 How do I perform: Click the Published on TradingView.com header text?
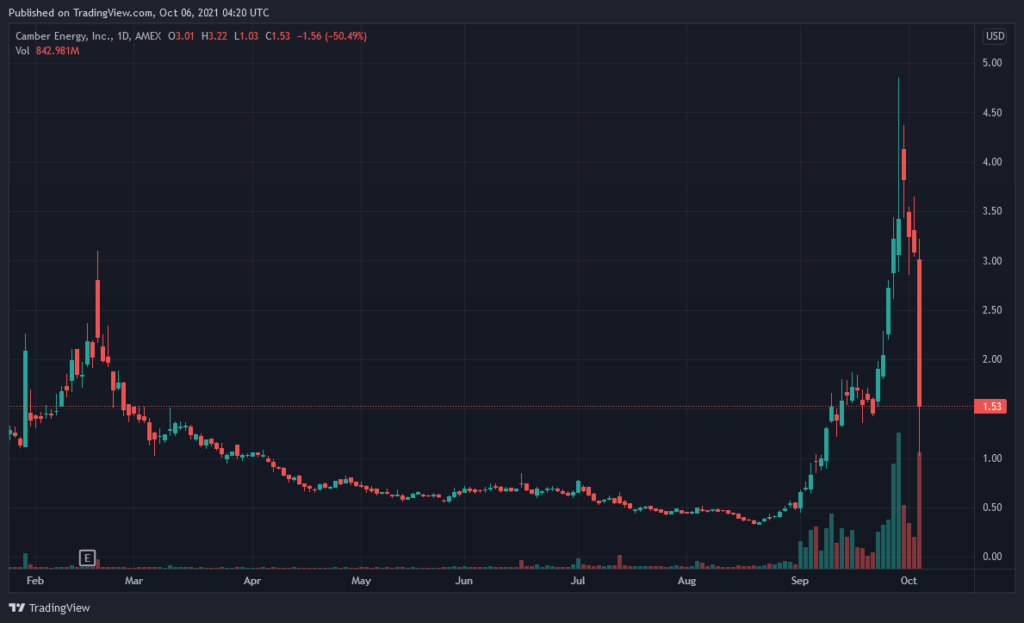[x=138, y=12]
